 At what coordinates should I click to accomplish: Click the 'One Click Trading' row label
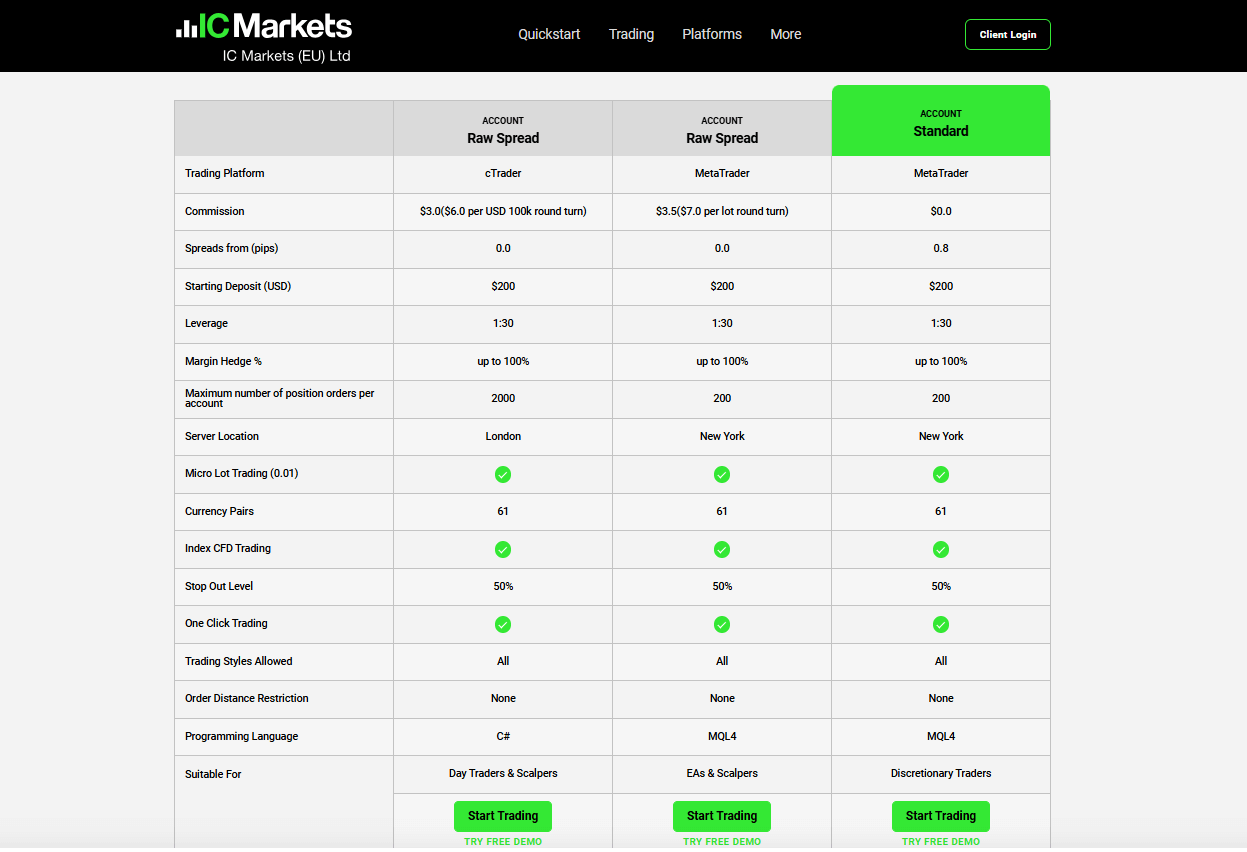(x=226, y=624)
